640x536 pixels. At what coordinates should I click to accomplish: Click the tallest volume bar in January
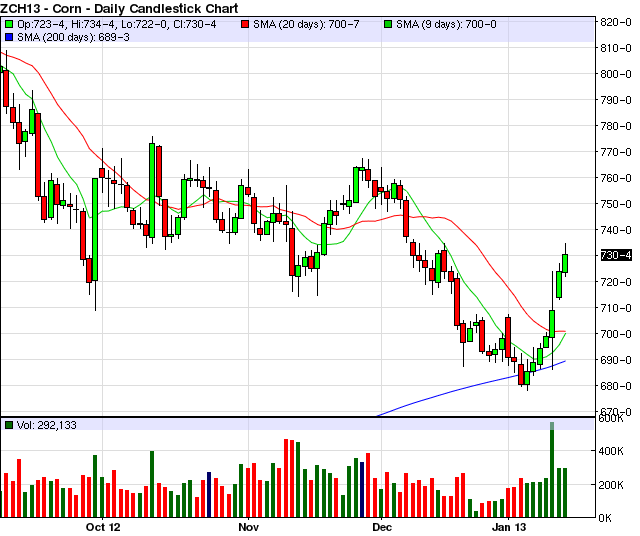(x=552, y=470)
